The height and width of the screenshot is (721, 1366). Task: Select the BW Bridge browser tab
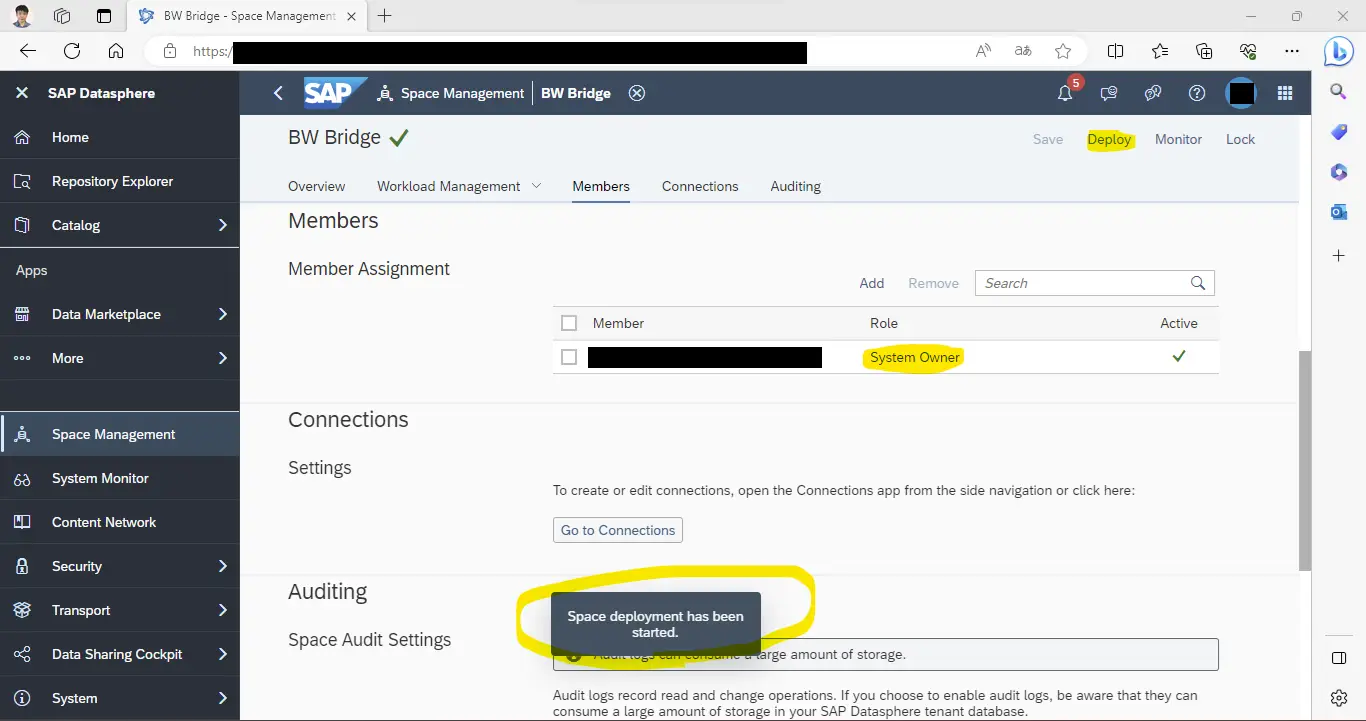tap(247, 16)
